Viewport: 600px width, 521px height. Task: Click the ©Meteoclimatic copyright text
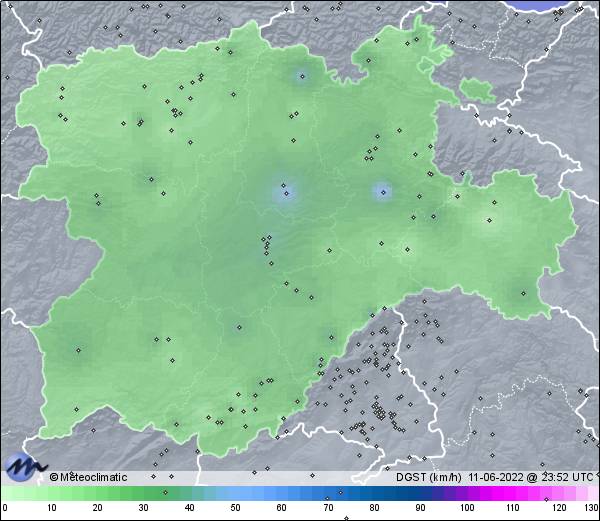(88, 477)
